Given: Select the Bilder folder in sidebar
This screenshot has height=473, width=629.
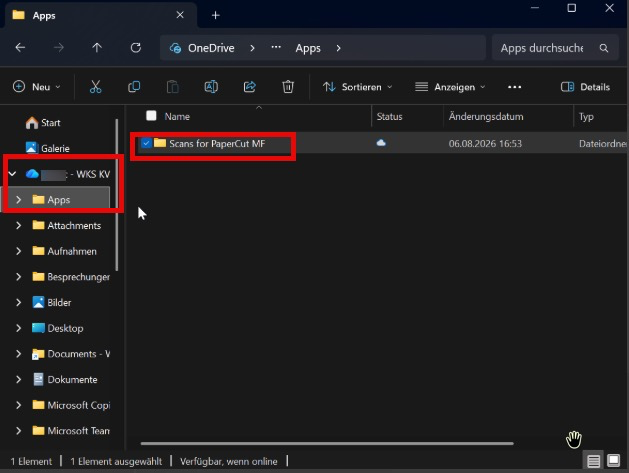Looking at the screenshot, I should 52,302.
